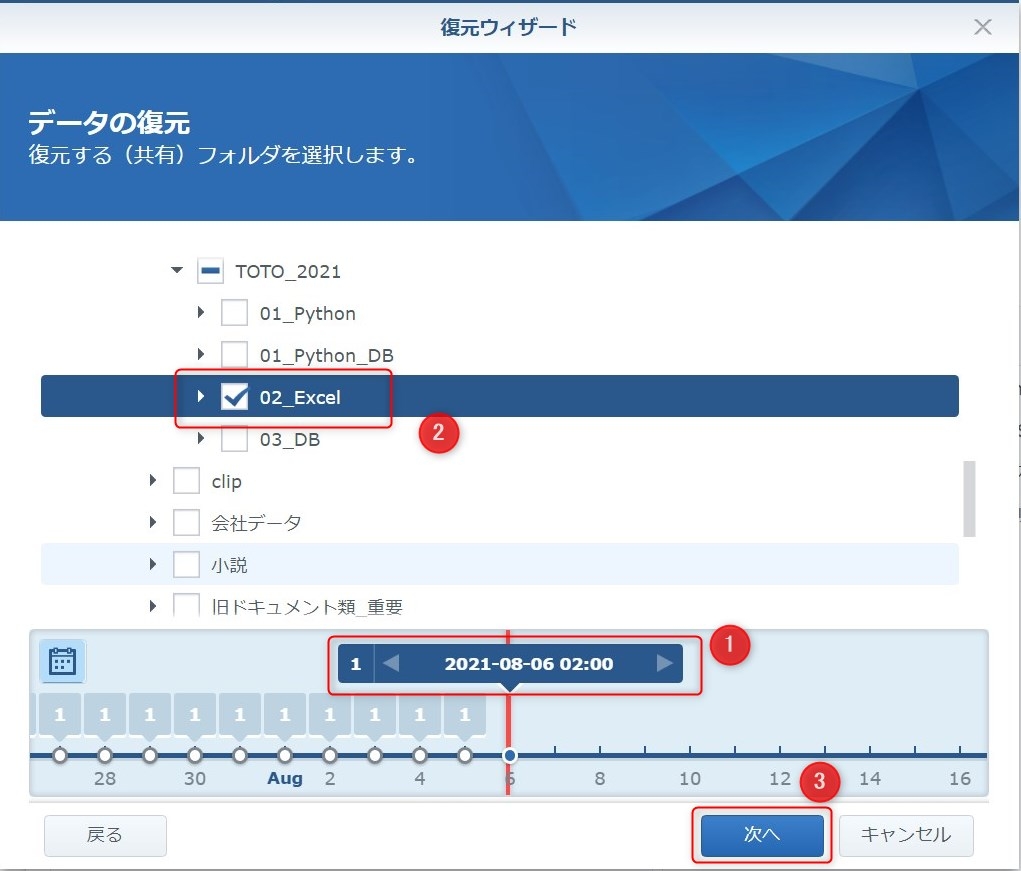Select the timeline point at date 30

pyautogui.click(x=195, y=755)
